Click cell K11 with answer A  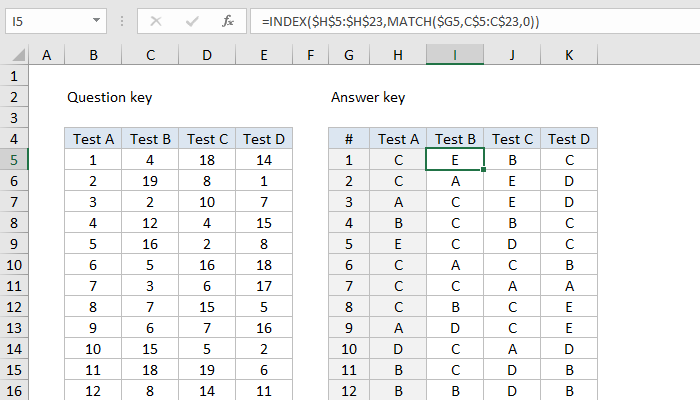pyautogui.click(x=569, y=286)
